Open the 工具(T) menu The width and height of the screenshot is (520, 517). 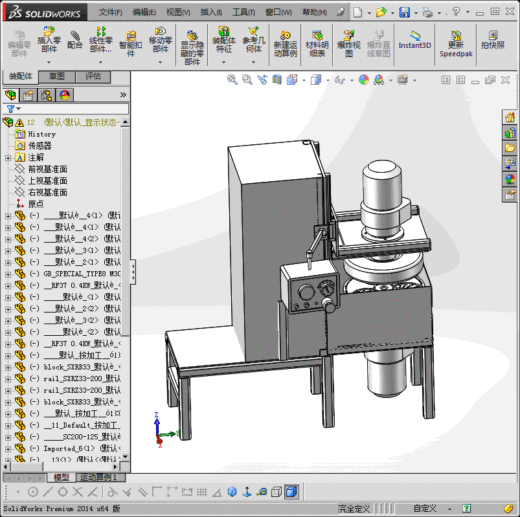tap(244, 12)
